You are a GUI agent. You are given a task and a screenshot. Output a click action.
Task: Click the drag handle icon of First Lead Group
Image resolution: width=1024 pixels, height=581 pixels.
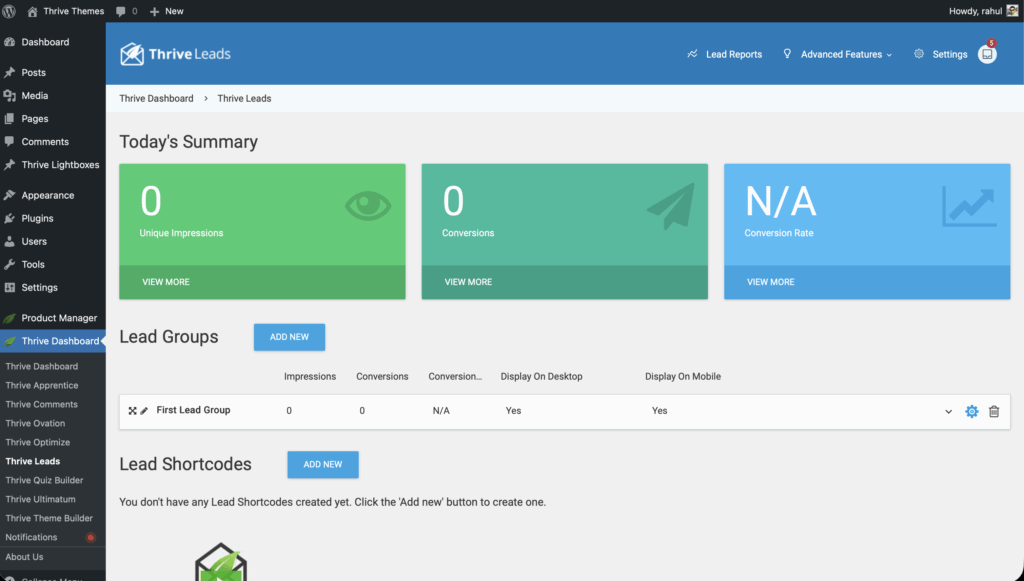132,411
